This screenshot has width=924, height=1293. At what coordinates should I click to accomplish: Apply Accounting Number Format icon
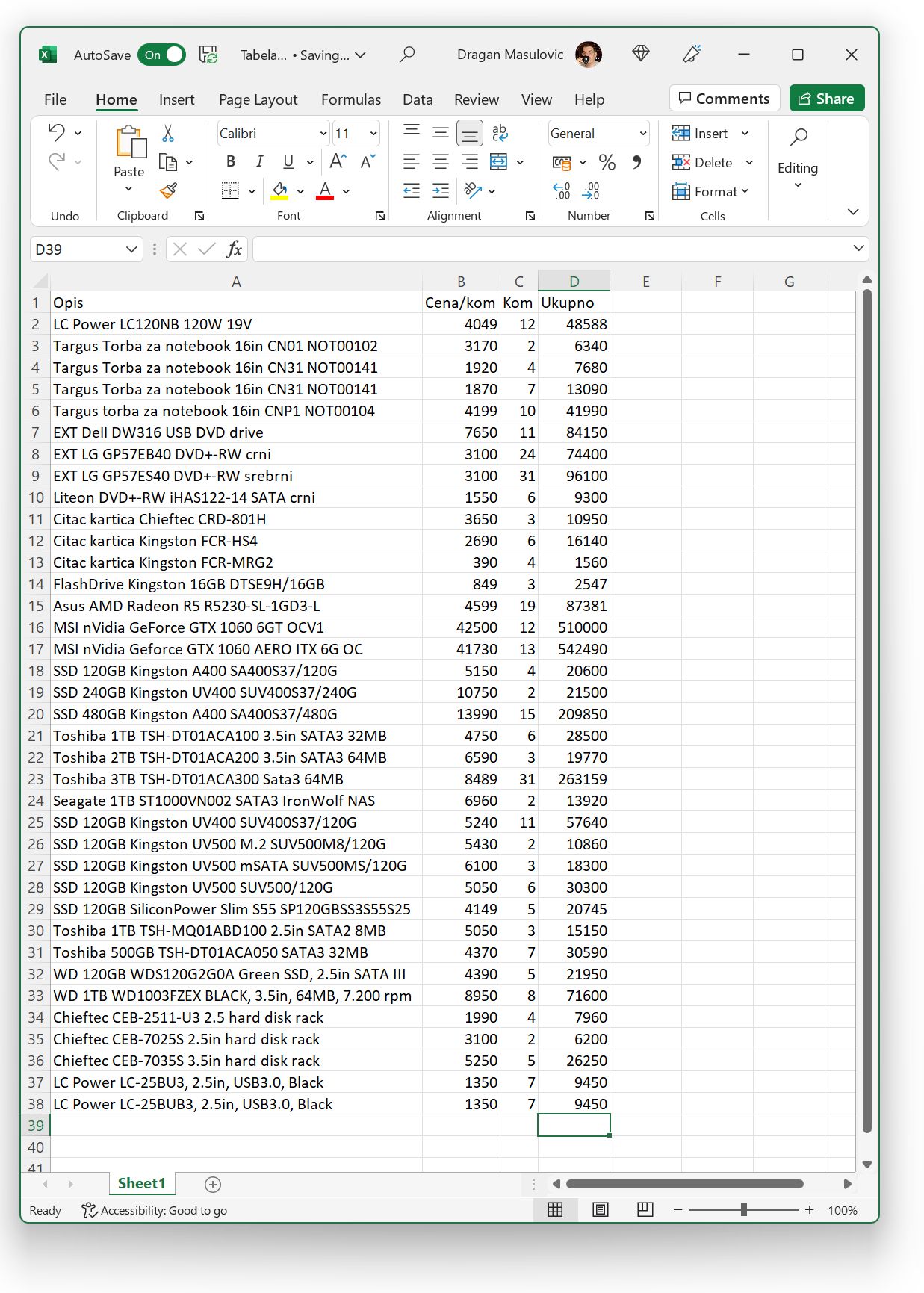pos(562,162)
